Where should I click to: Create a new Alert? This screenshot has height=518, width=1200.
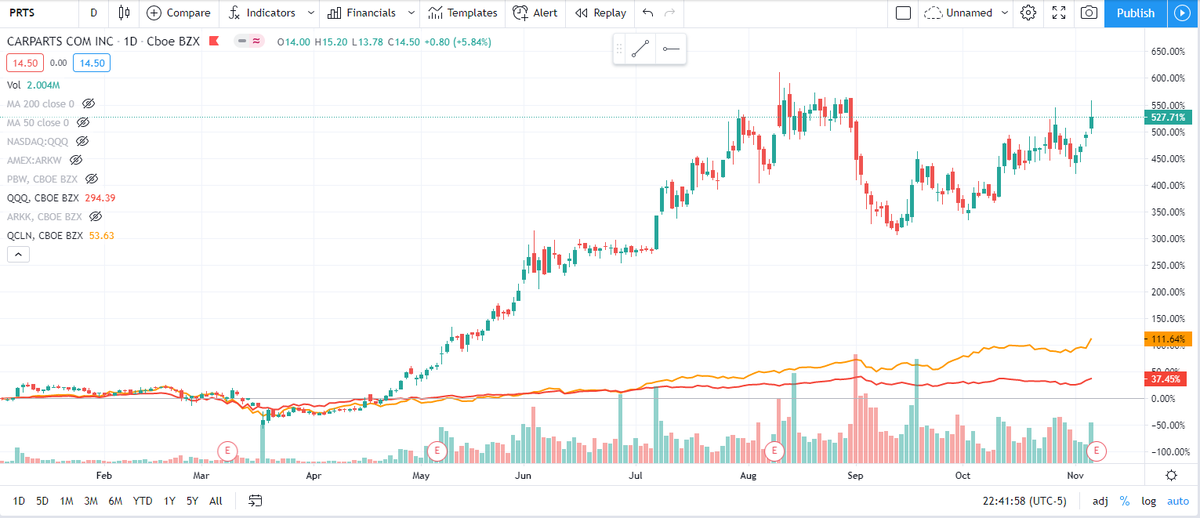[535, 13]
